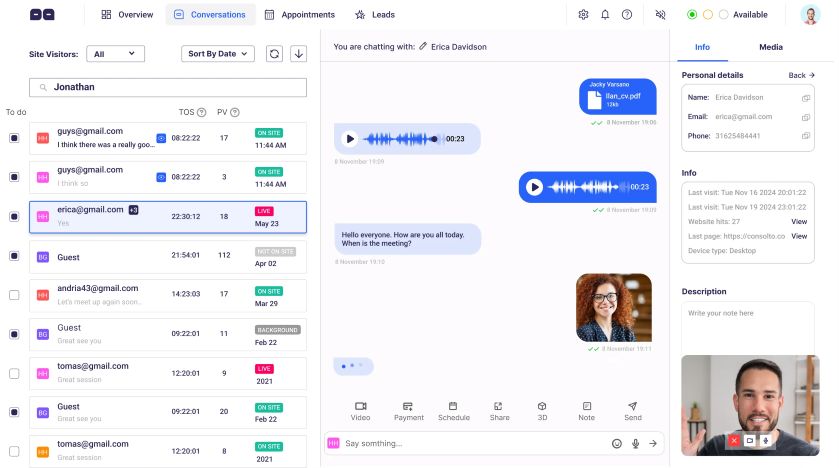Click the pencil edit name icon

[423, 46]
